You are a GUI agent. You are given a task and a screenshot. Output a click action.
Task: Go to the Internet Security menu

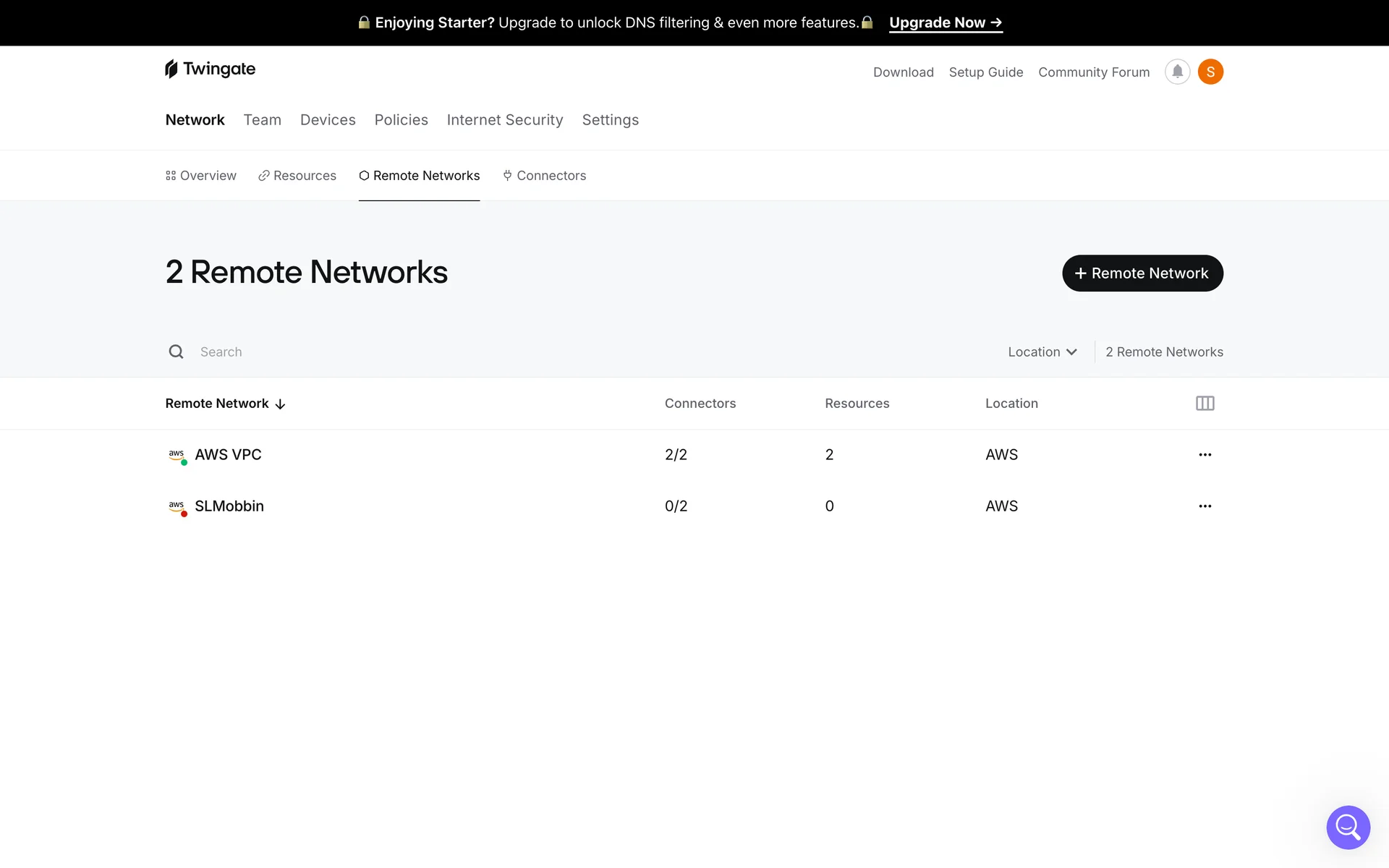(x=505, y=120)
